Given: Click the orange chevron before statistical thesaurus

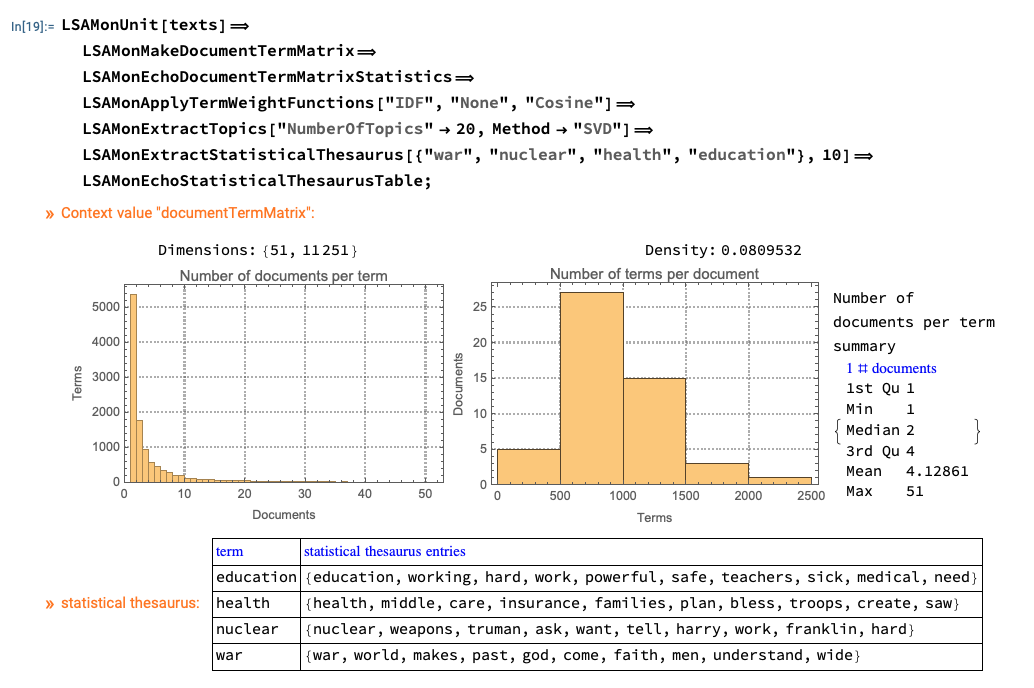Looking at the screenshot, I should pos(49,603).
